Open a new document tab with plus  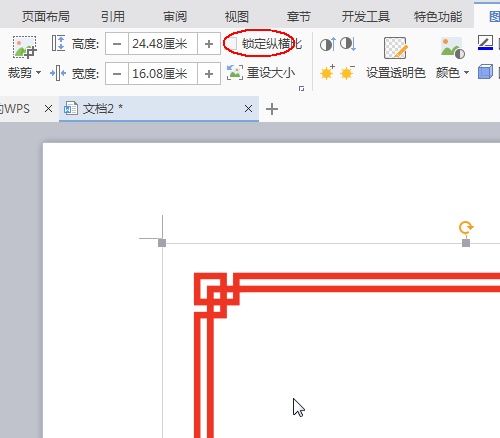tap(272, 109)
